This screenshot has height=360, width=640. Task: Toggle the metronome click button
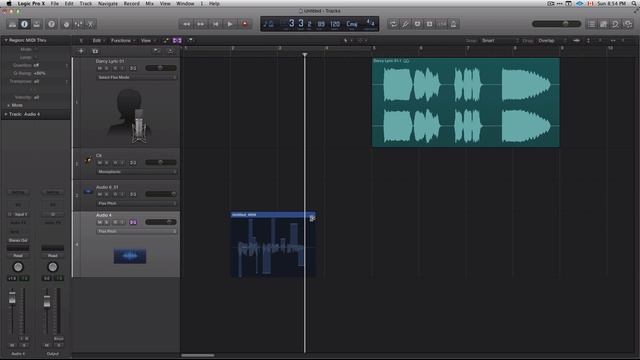point(453,24)
